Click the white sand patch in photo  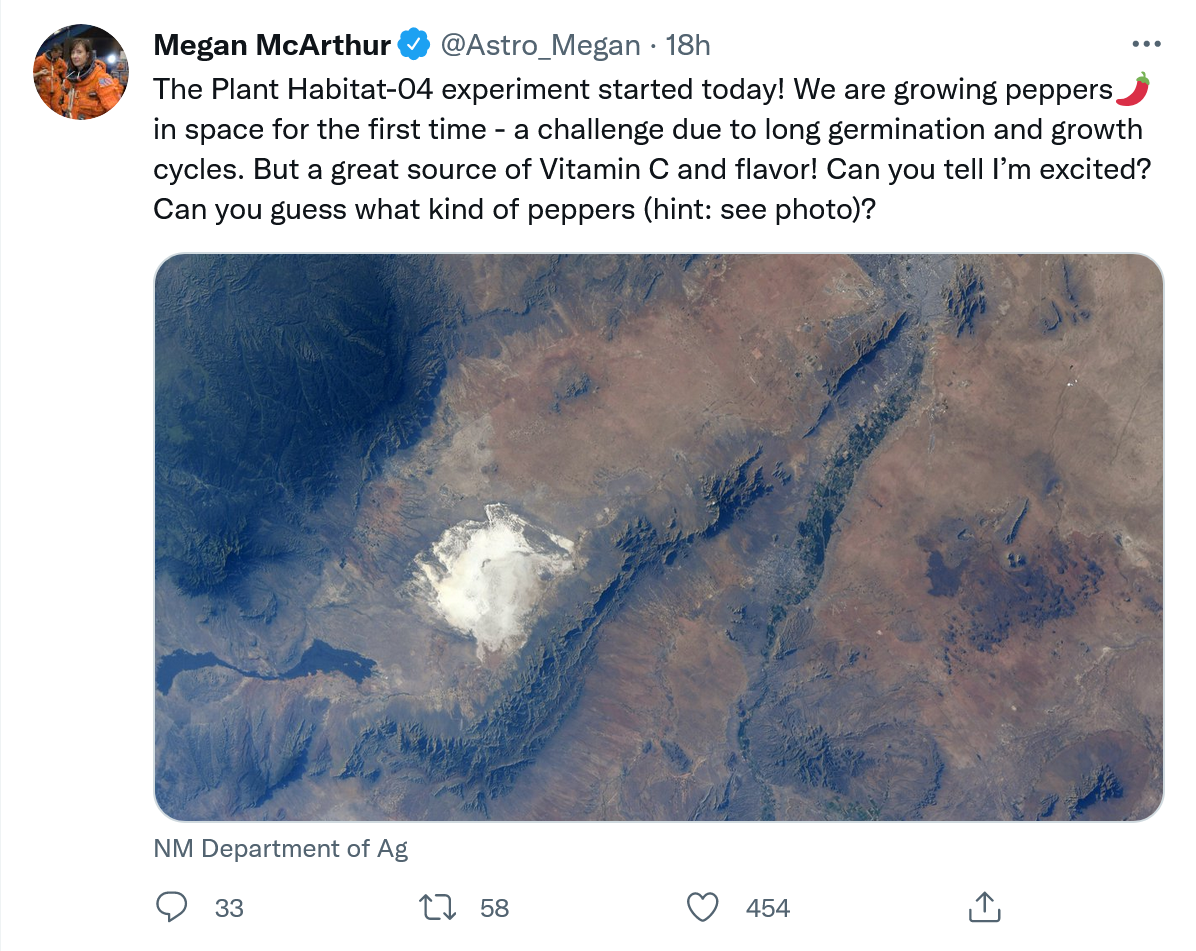(497, 575)
